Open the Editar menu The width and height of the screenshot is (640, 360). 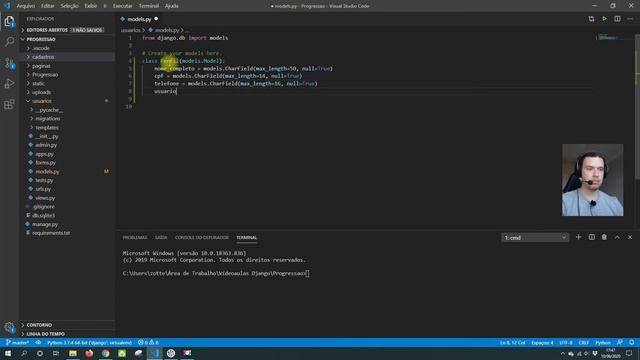click(x=48, y=6)
